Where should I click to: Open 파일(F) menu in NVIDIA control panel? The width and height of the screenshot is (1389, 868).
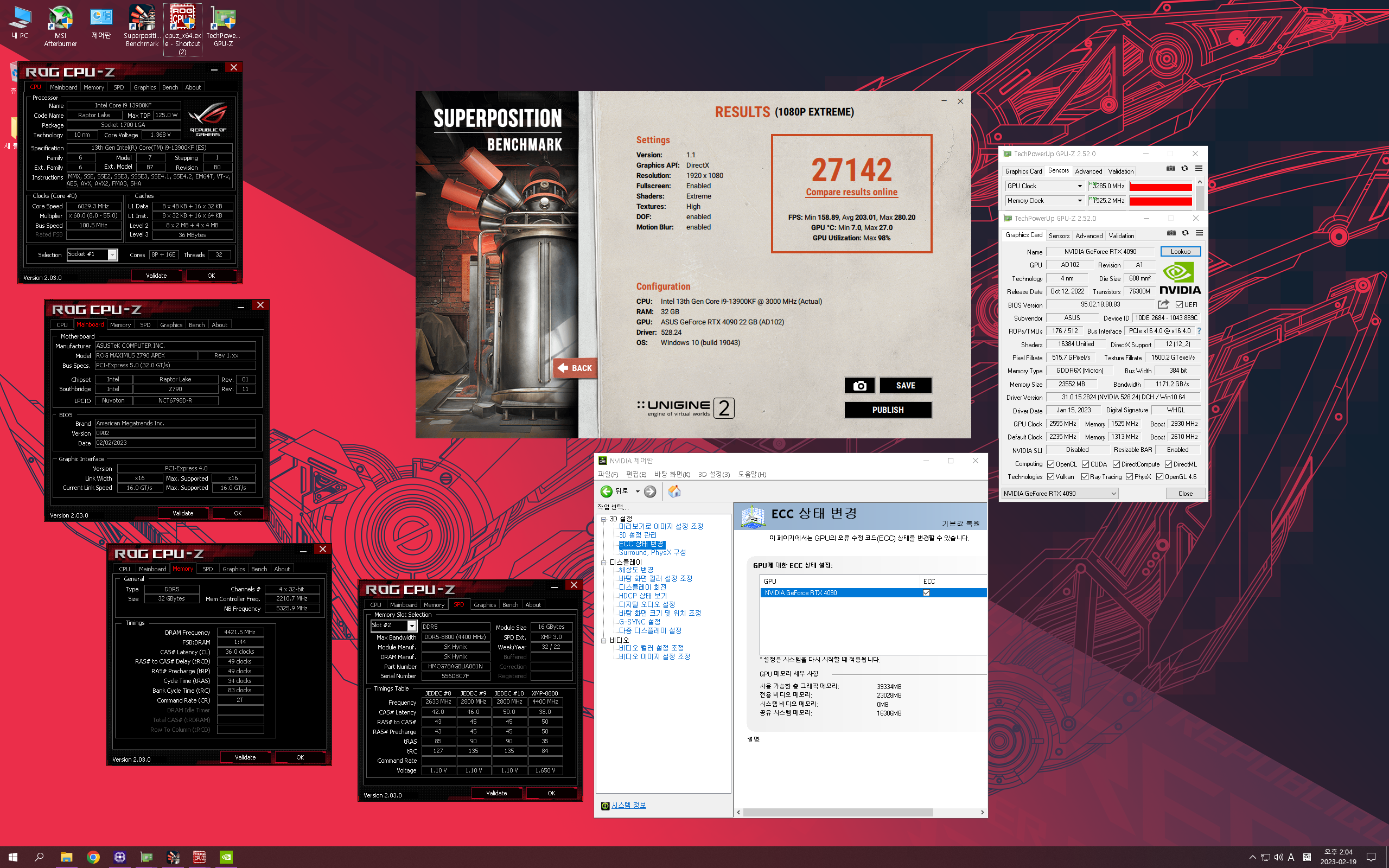click(x=608, y=474)
